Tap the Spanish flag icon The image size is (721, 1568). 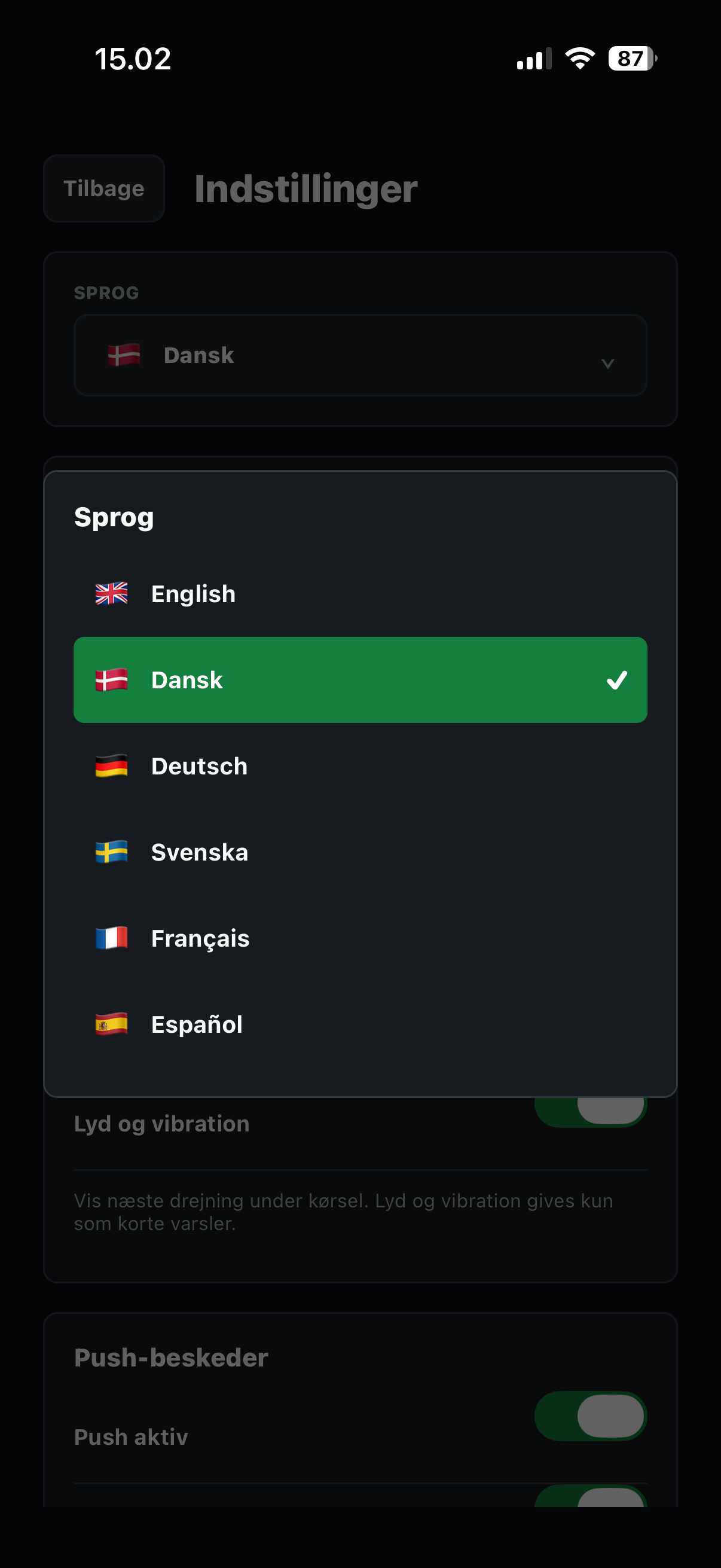(x=111, y=1024)
